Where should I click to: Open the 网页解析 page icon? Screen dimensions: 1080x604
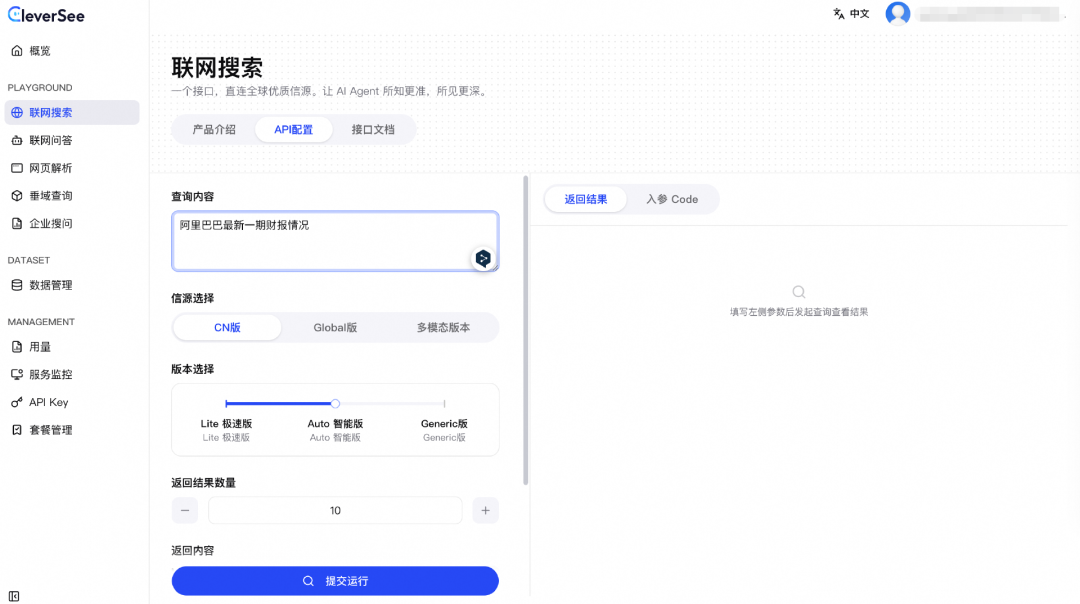[17, 168]
